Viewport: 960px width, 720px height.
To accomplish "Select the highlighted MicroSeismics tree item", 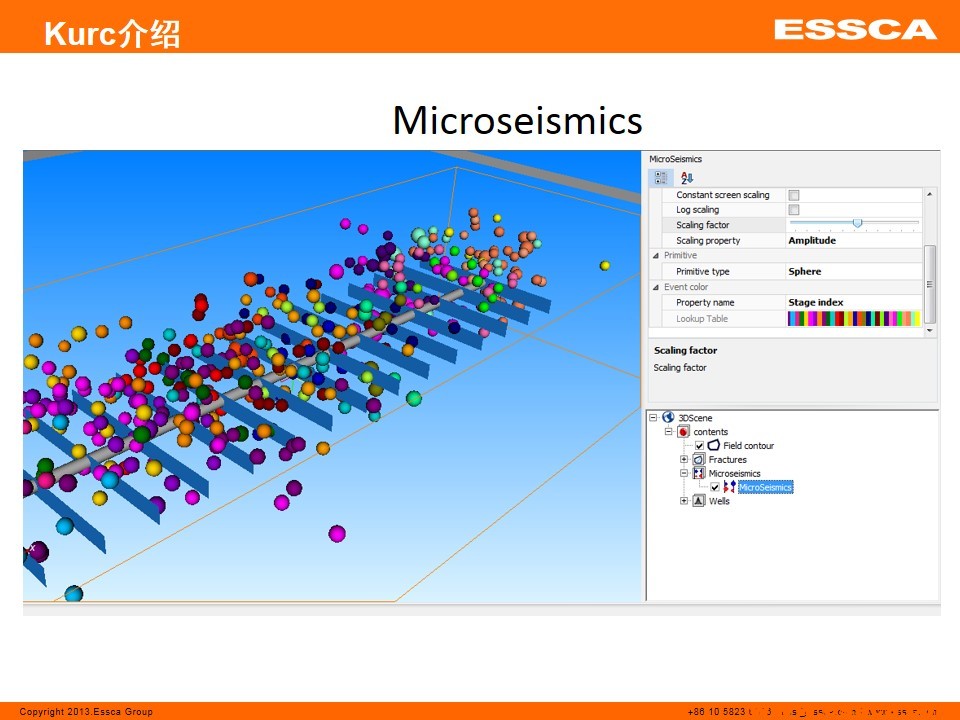I will 765,487.
